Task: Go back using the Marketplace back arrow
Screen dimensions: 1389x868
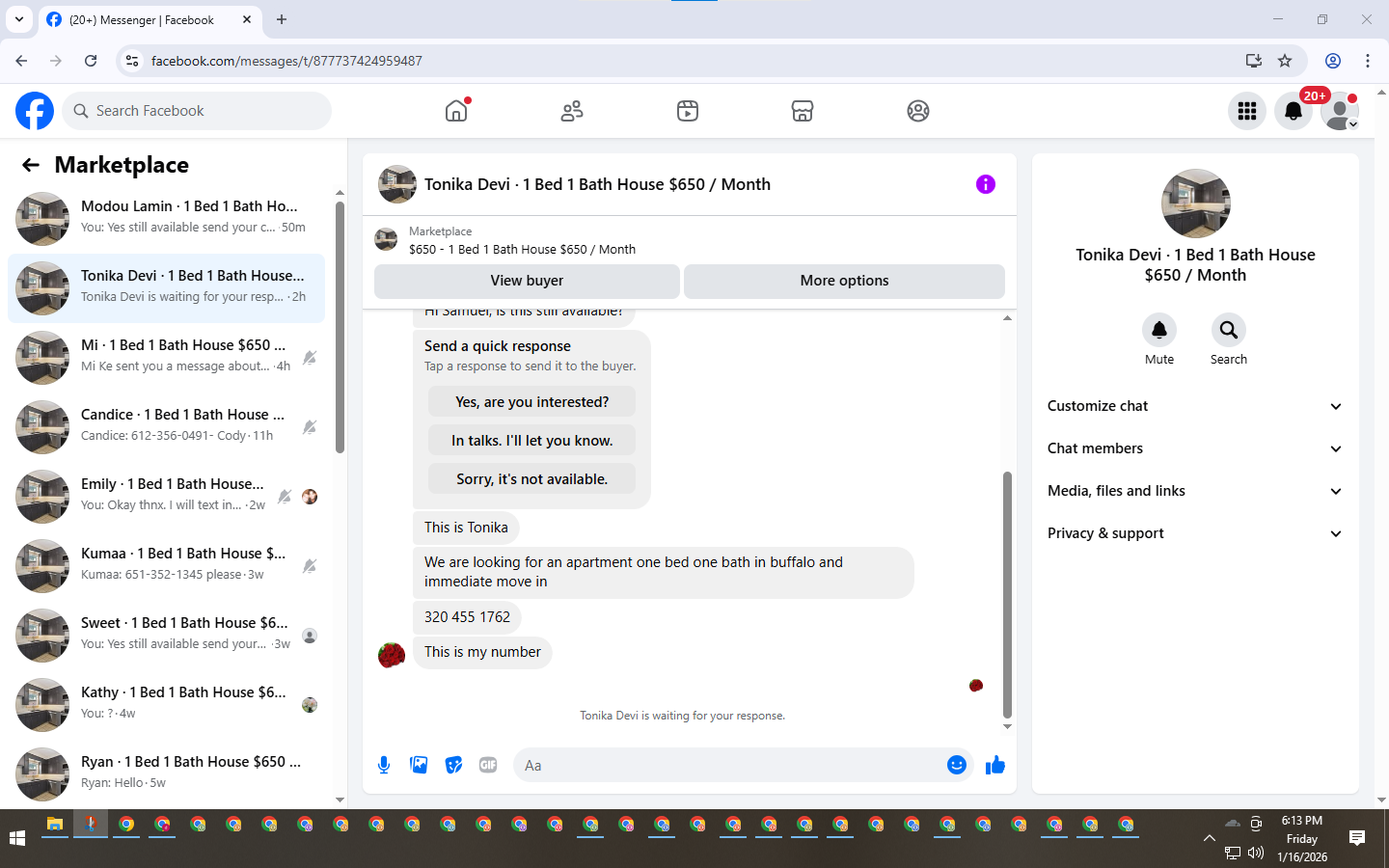Action: point(31,165)
